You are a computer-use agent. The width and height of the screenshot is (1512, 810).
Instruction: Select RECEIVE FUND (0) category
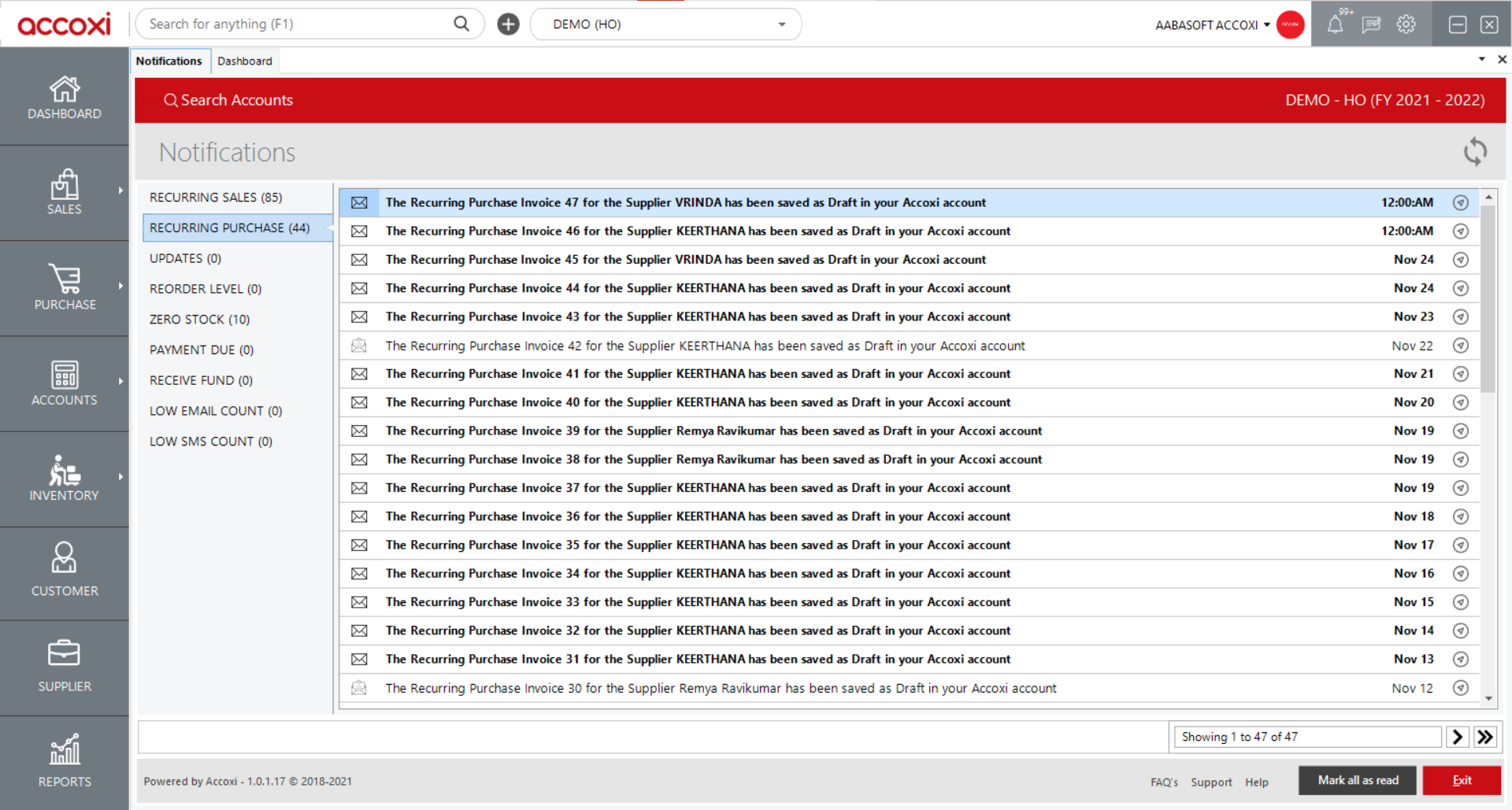click(236, 380)
